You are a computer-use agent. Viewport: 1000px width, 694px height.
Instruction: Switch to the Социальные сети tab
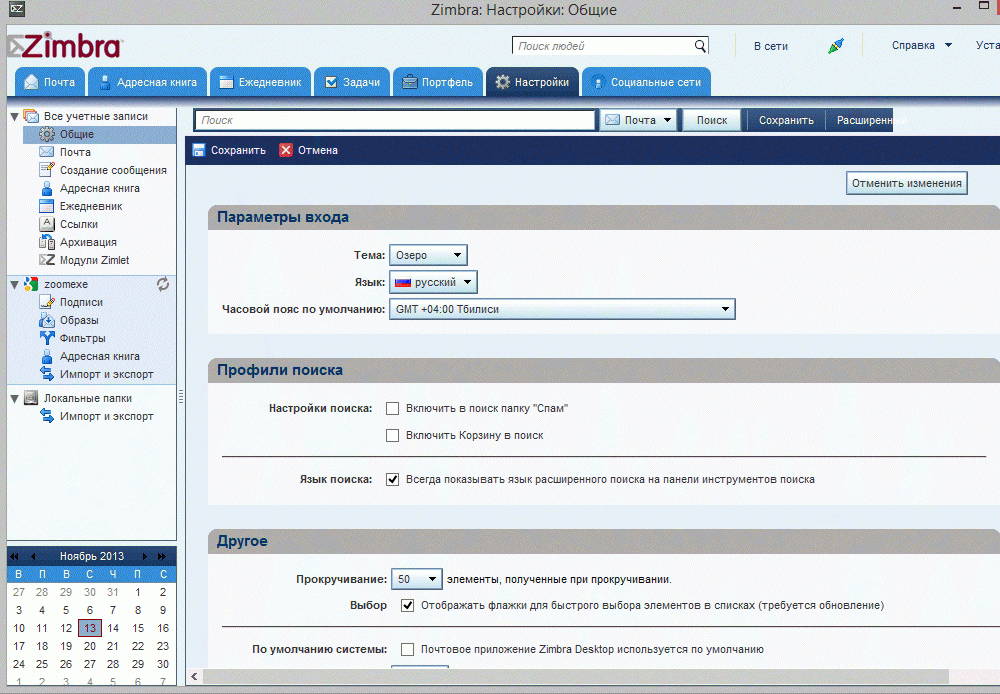[646, 82]
